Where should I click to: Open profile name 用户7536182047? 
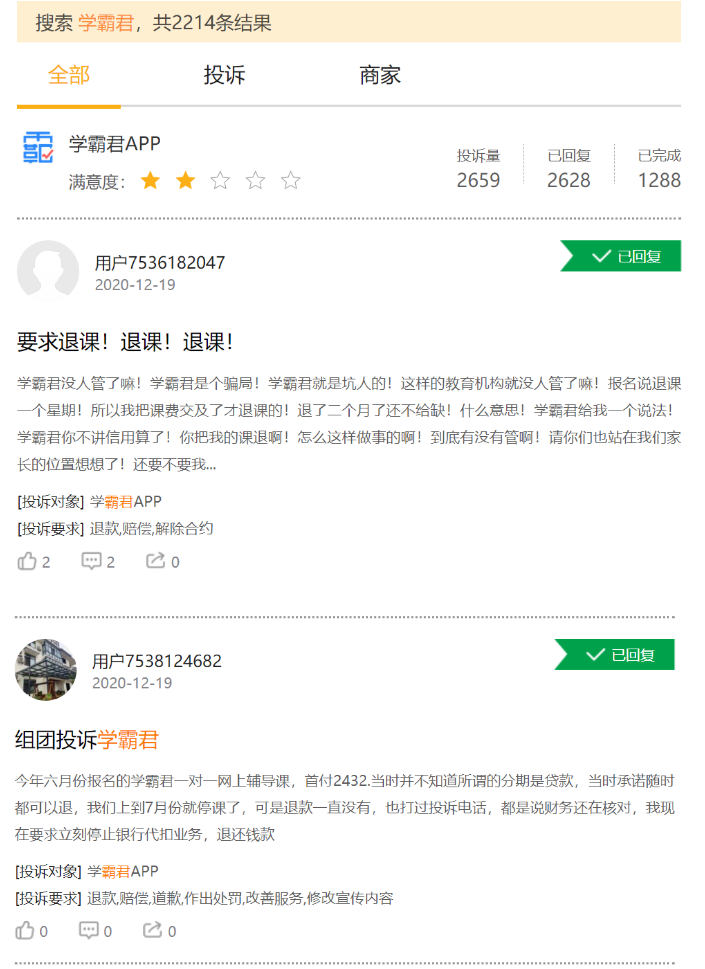pyautogui.click(x=159, y=263)
